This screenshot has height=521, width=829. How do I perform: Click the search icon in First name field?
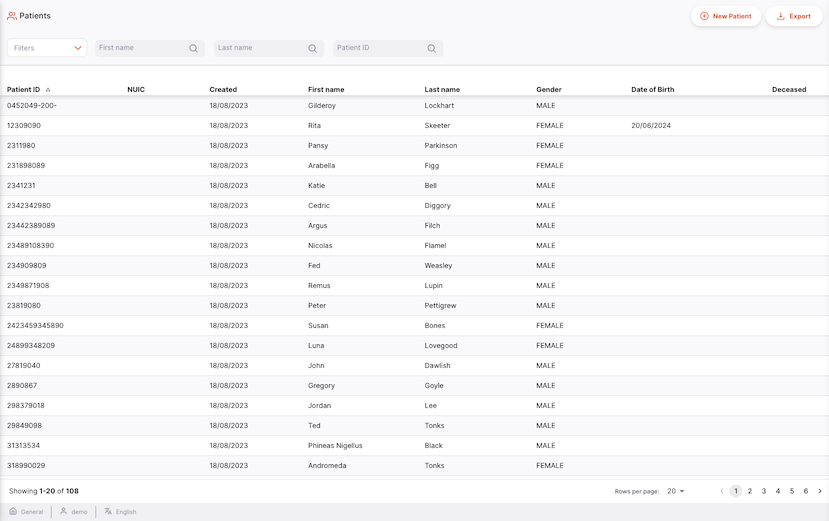coord(193,48)
